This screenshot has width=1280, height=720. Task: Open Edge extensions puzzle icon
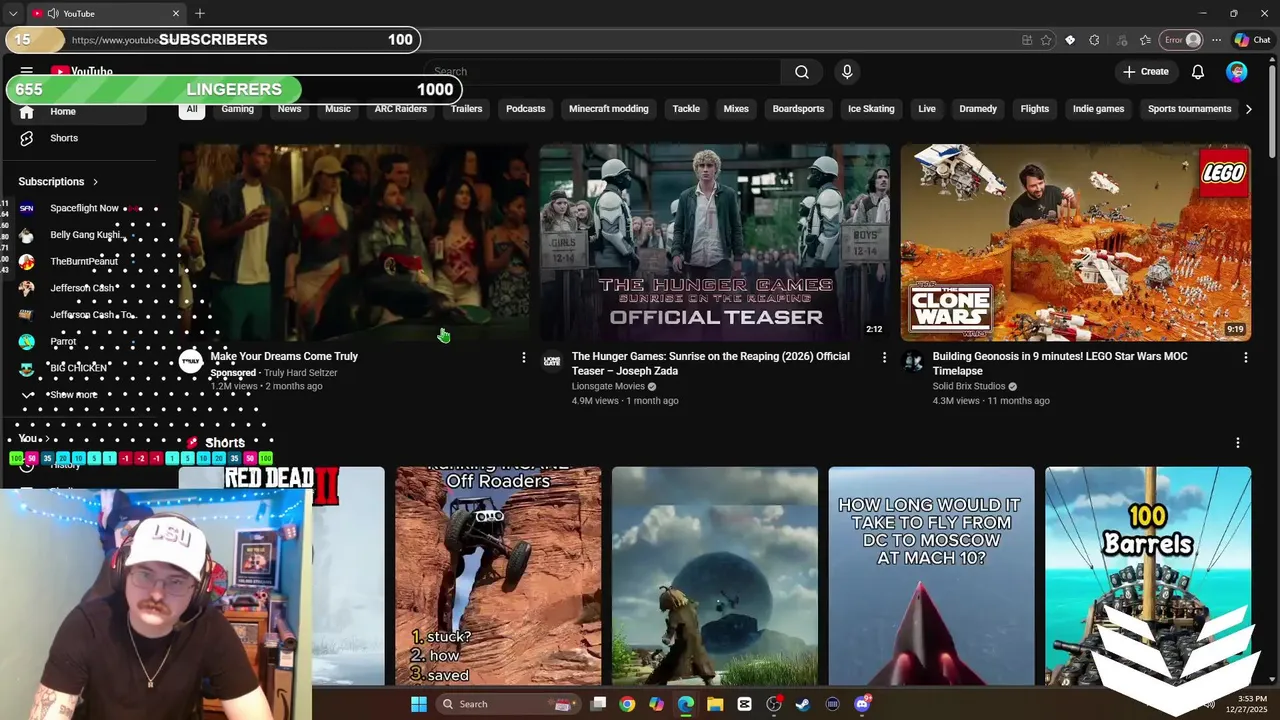pyautogui.click(x=1094, y=40)
